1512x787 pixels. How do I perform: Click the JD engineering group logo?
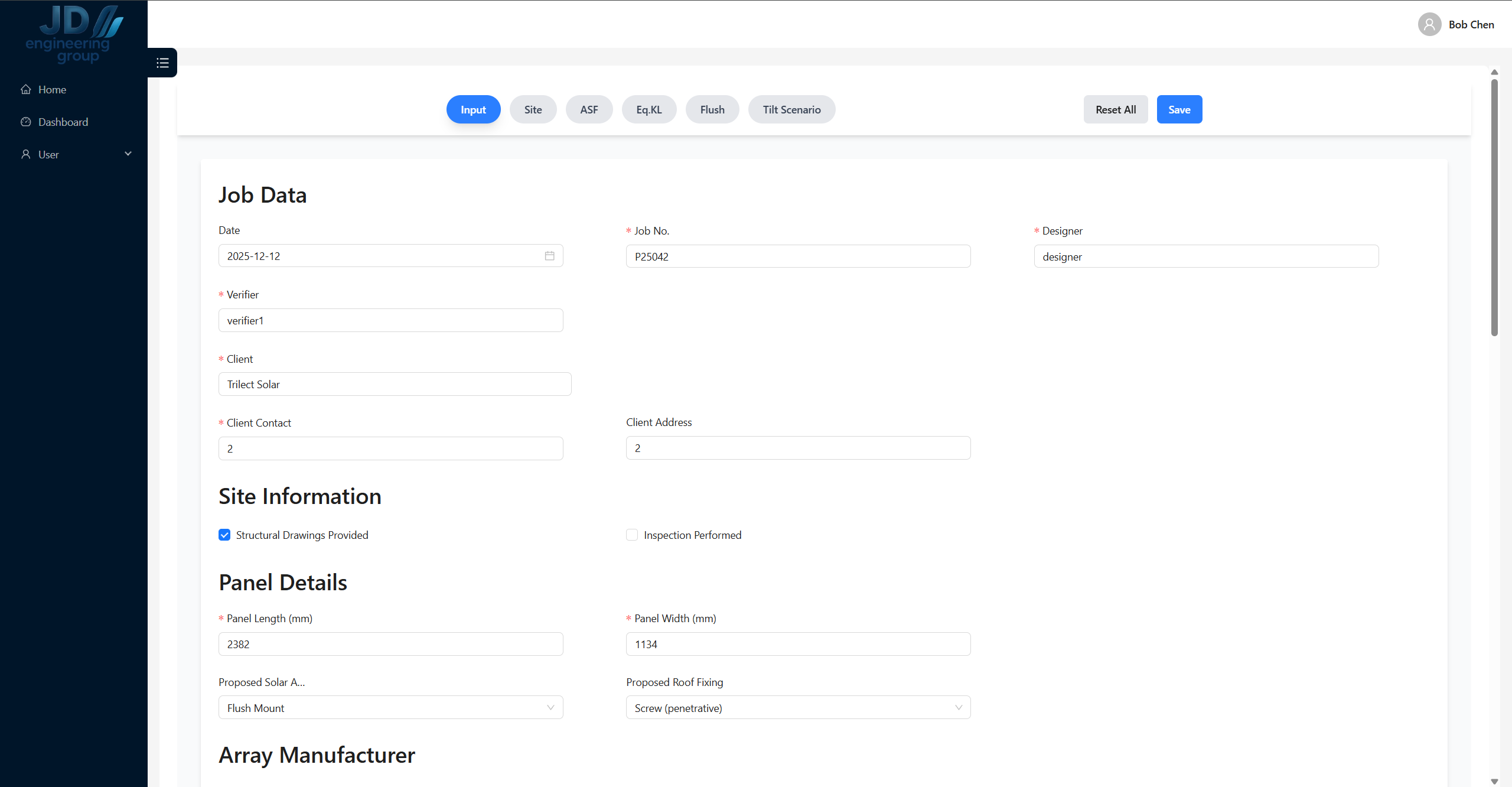coord(74,34)
